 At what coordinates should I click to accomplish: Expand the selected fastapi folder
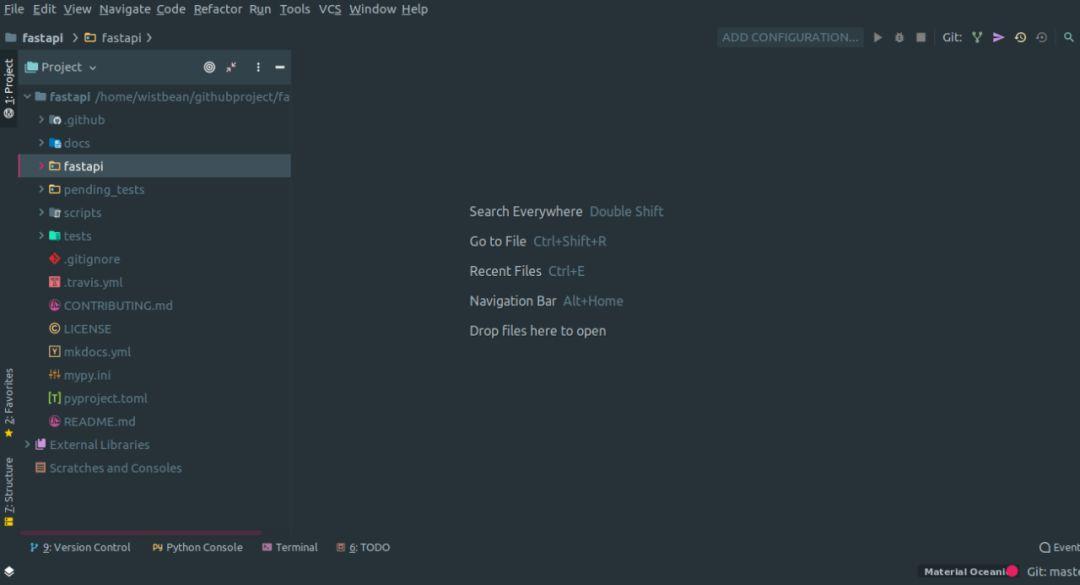pos(41,166)
